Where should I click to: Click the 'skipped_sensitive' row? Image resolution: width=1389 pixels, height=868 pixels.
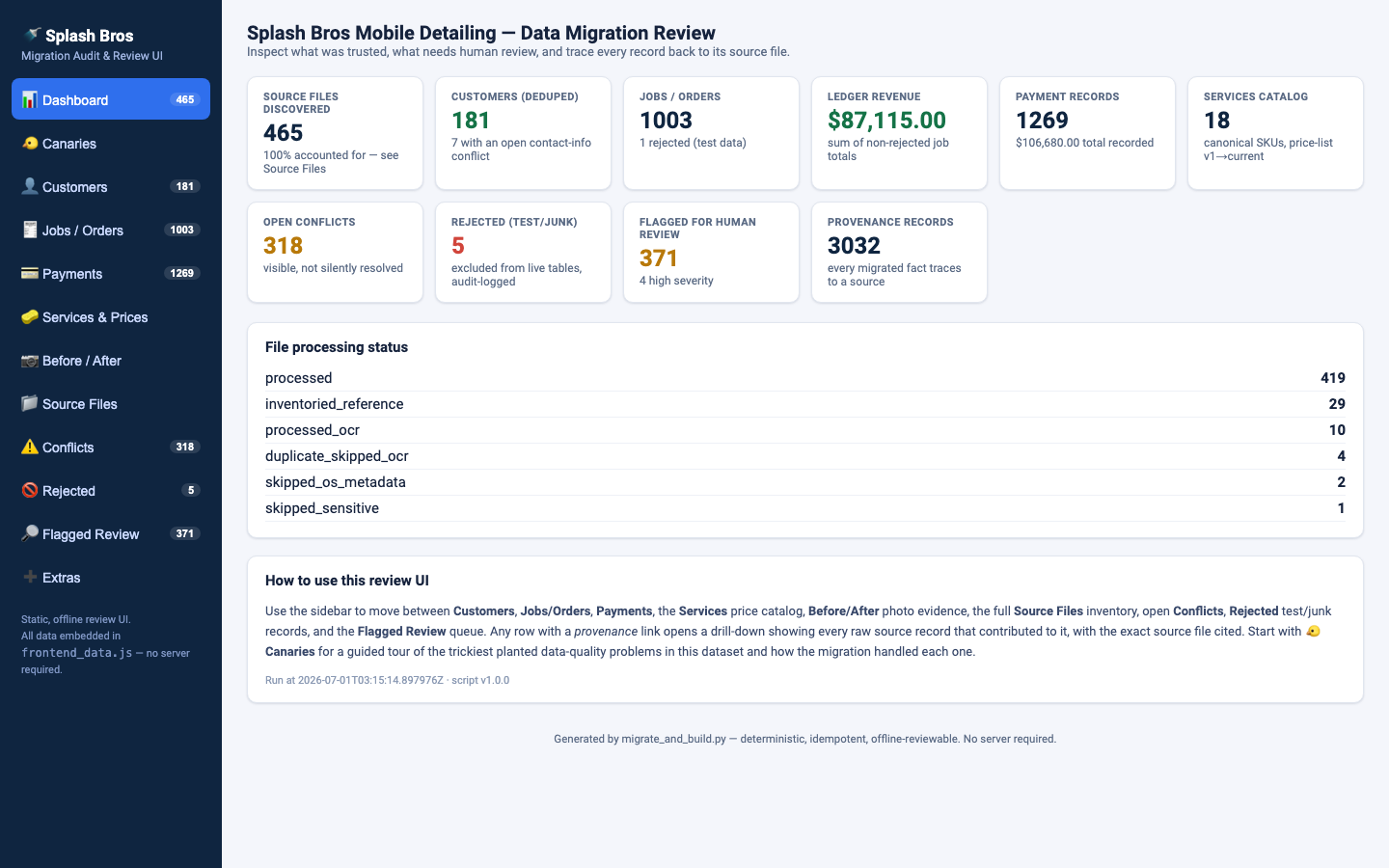click(805, 508)
